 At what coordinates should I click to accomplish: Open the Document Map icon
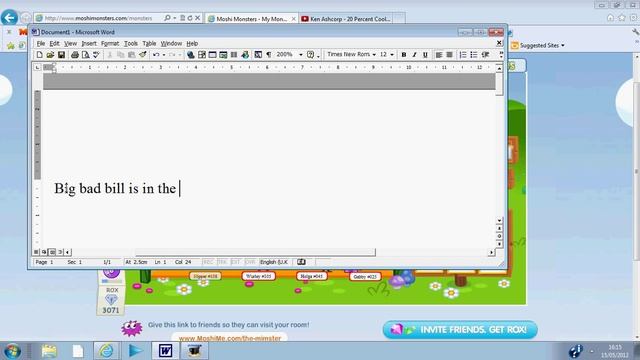click(258, 55)
